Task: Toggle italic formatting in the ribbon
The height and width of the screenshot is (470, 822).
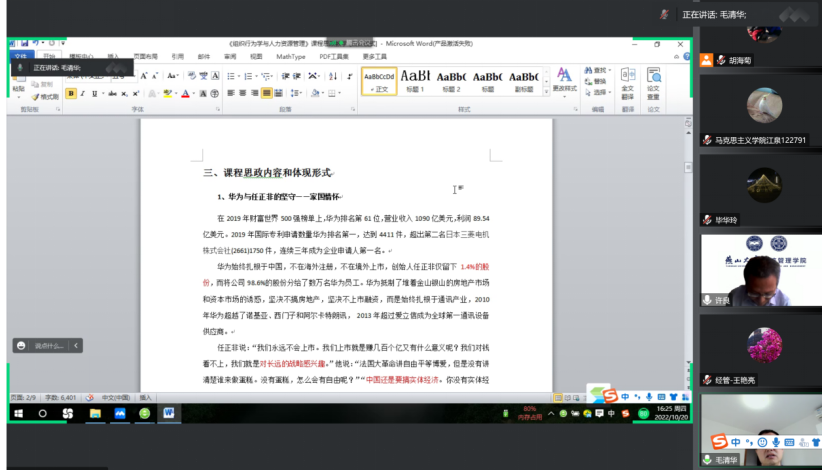Action: click(84, 94)
